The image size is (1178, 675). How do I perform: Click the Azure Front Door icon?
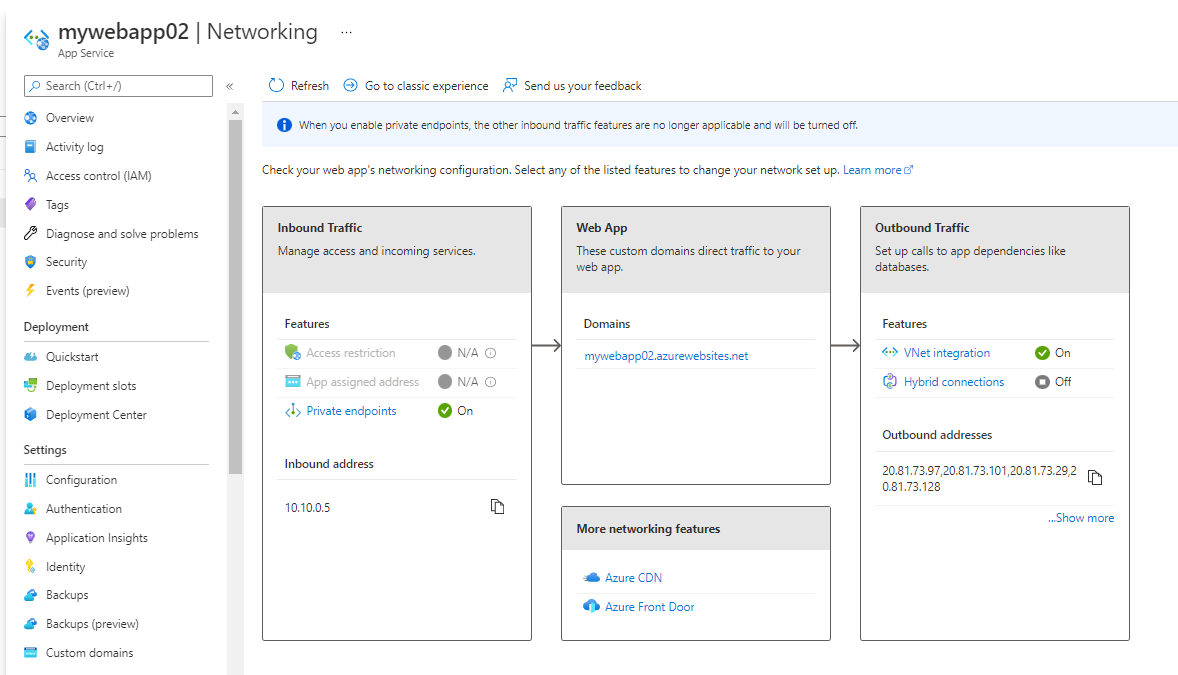[x=591, y=607]
